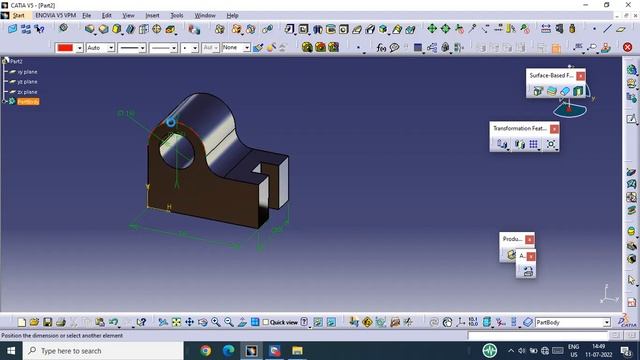Screen dimensions: 640x360
Task: Click the compass in the 3D view
Action: coord(570,109)
